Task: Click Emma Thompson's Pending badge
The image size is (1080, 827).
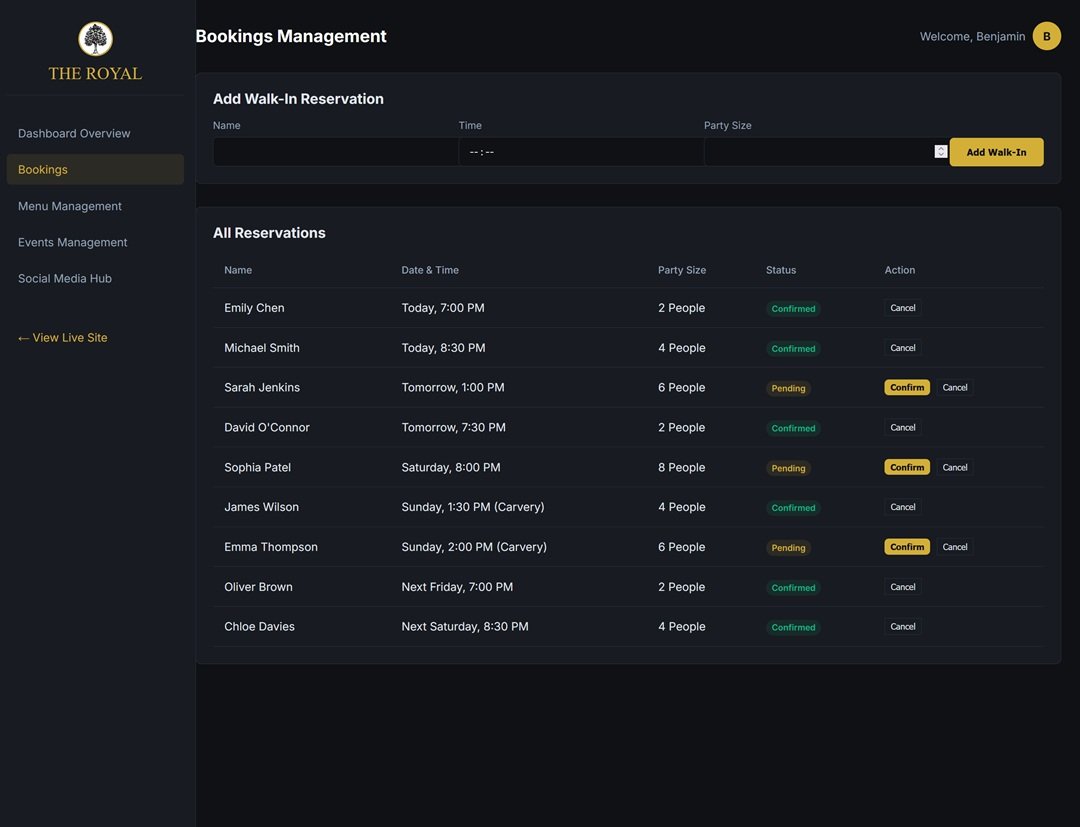Action: (x=788, y=547)
